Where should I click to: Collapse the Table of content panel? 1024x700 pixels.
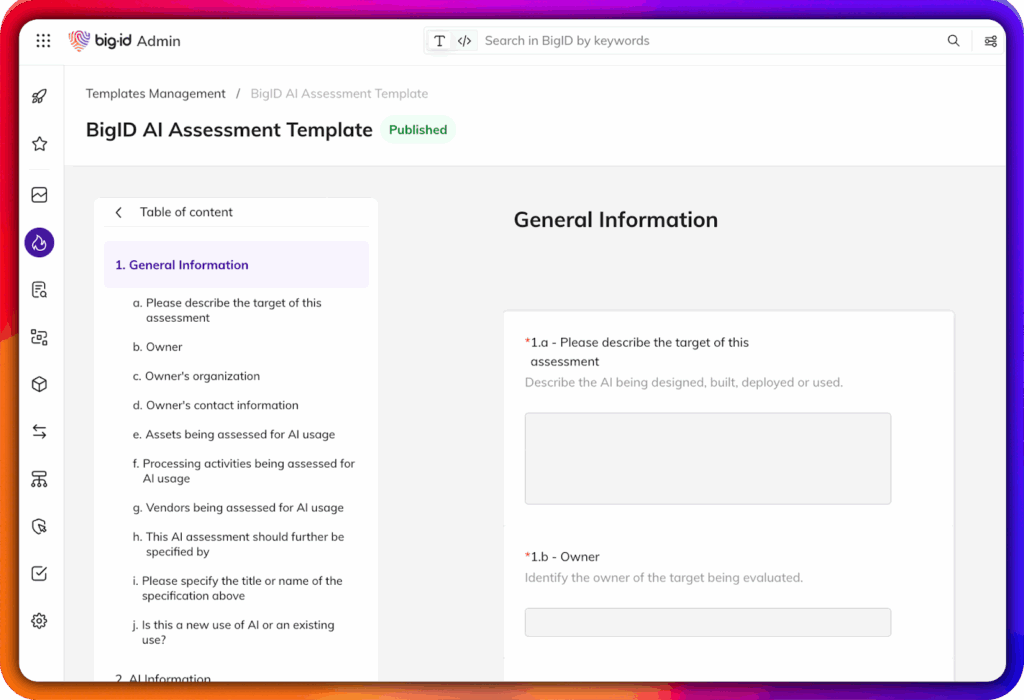point(119,212)
